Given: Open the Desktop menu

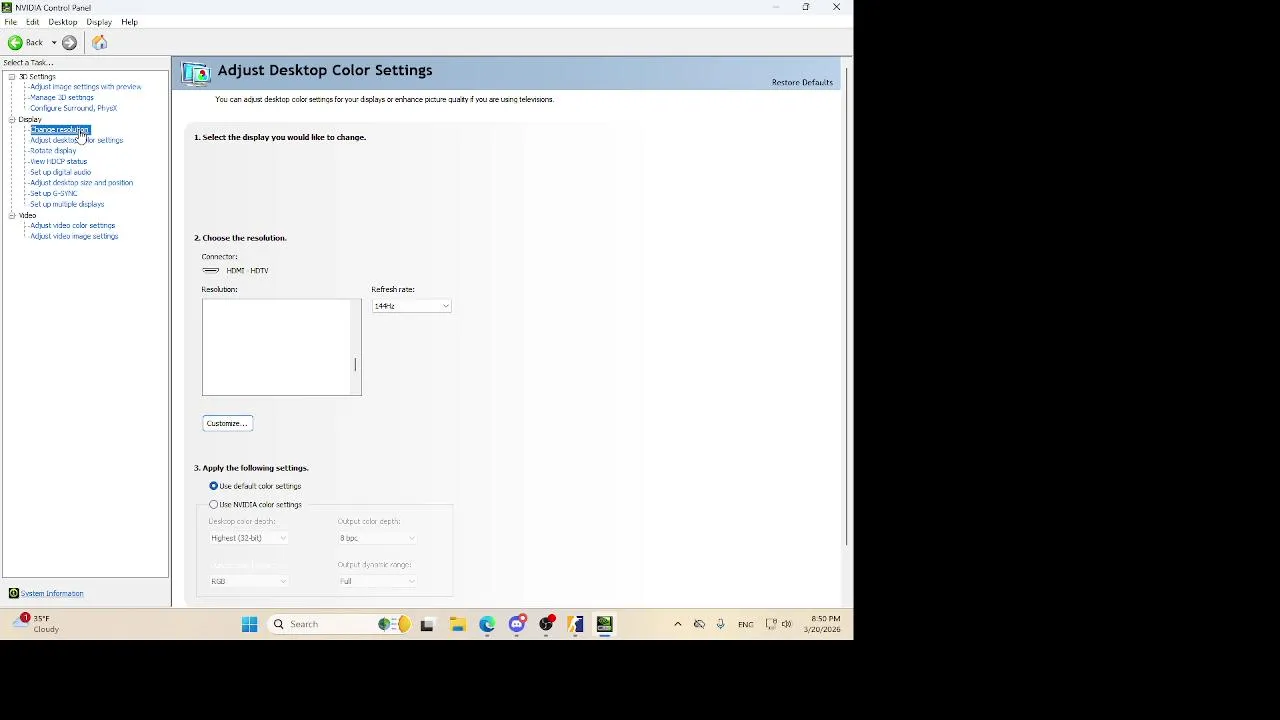Looking at the screenshot, I should [62, 22].
